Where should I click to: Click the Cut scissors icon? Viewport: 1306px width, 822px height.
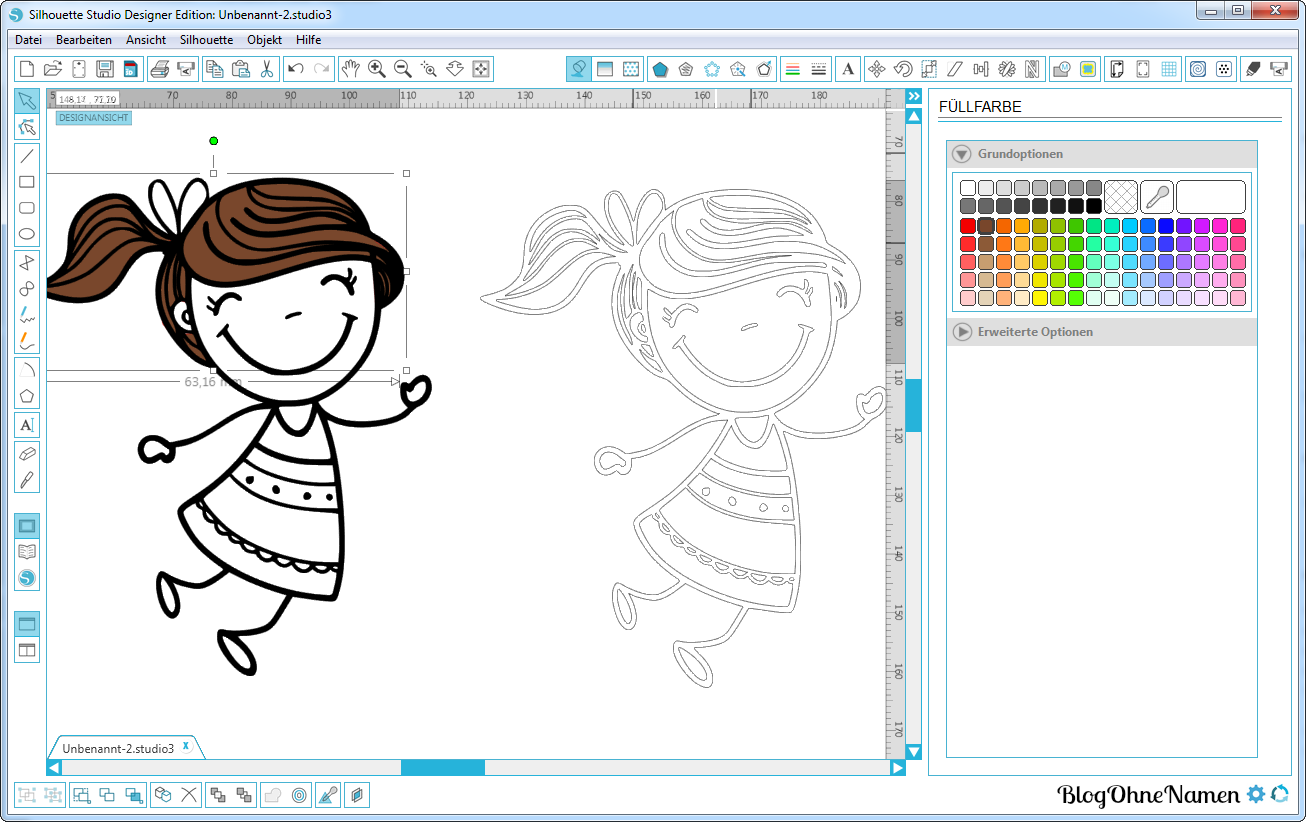267,69
